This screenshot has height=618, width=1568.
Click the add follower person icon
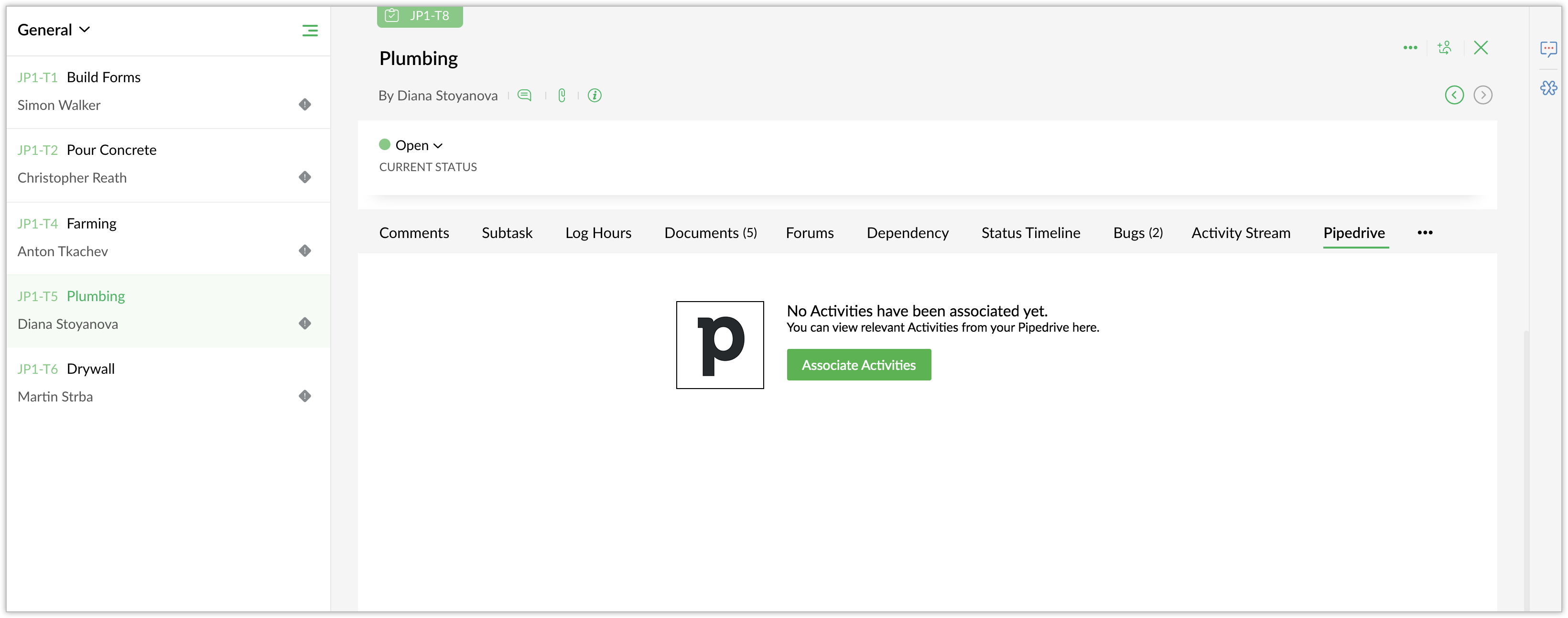point(1444,47)
